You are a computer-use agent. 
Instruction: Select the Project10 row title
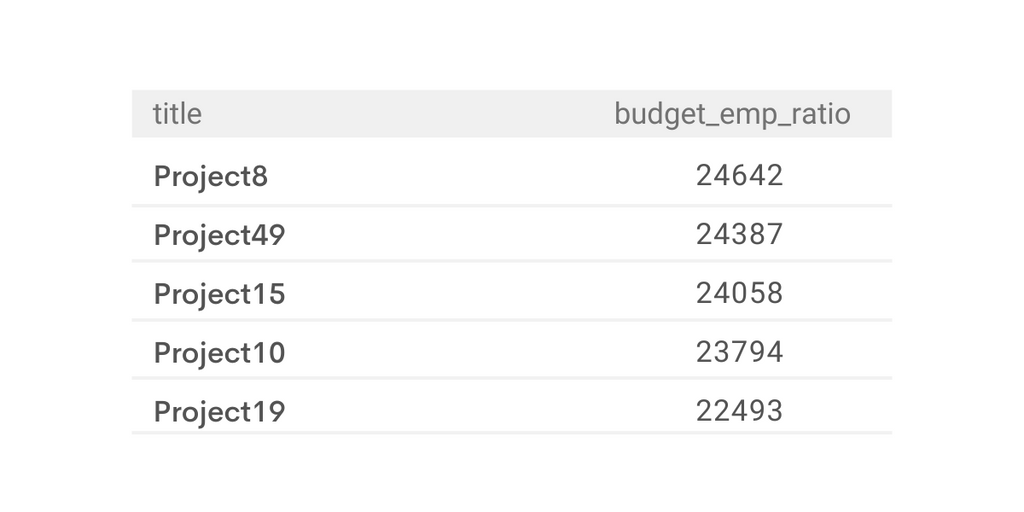click(x=219, y=353)
